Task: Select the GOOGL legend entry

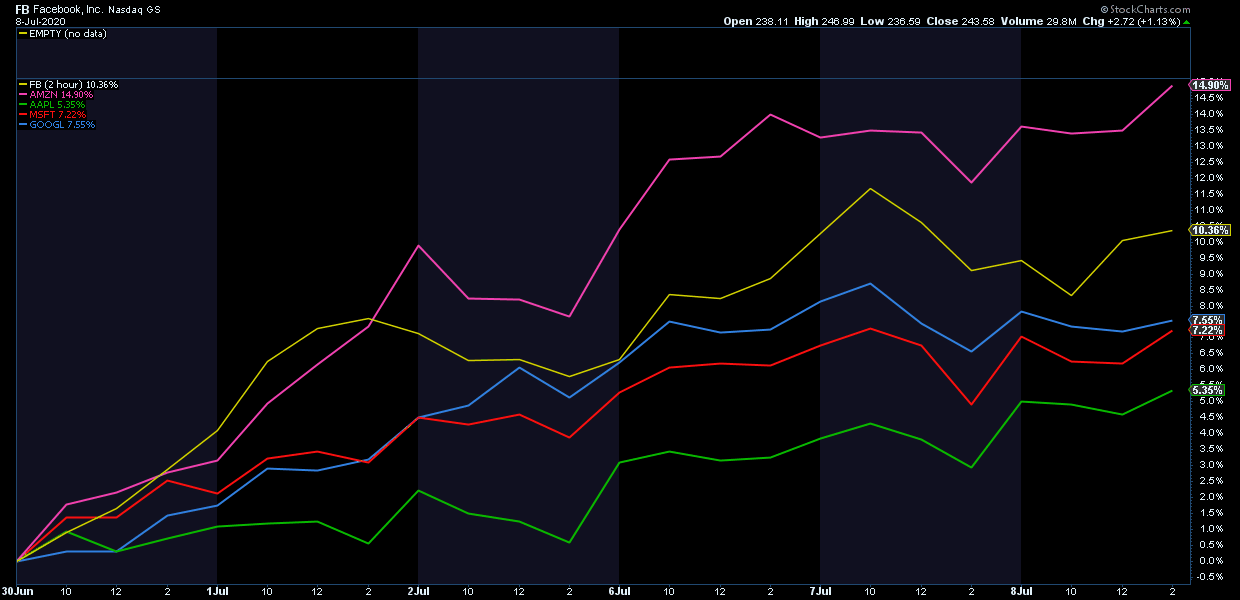Action: pyautogui.click(x=62, y=124)
